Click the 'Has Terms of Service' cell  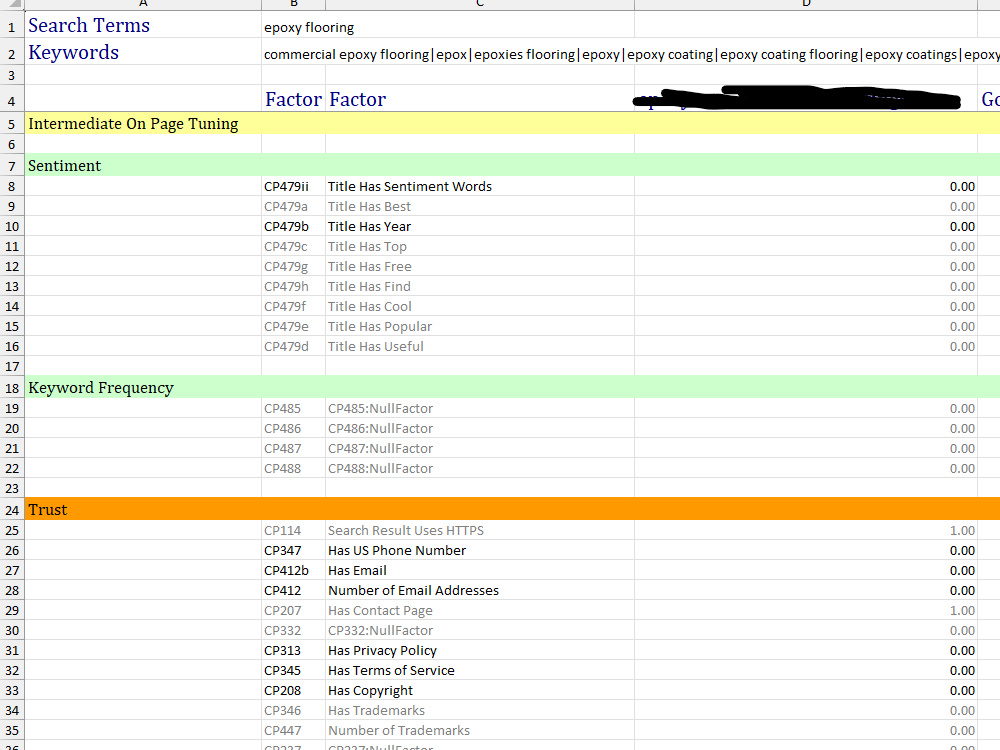tap(480, 670)
